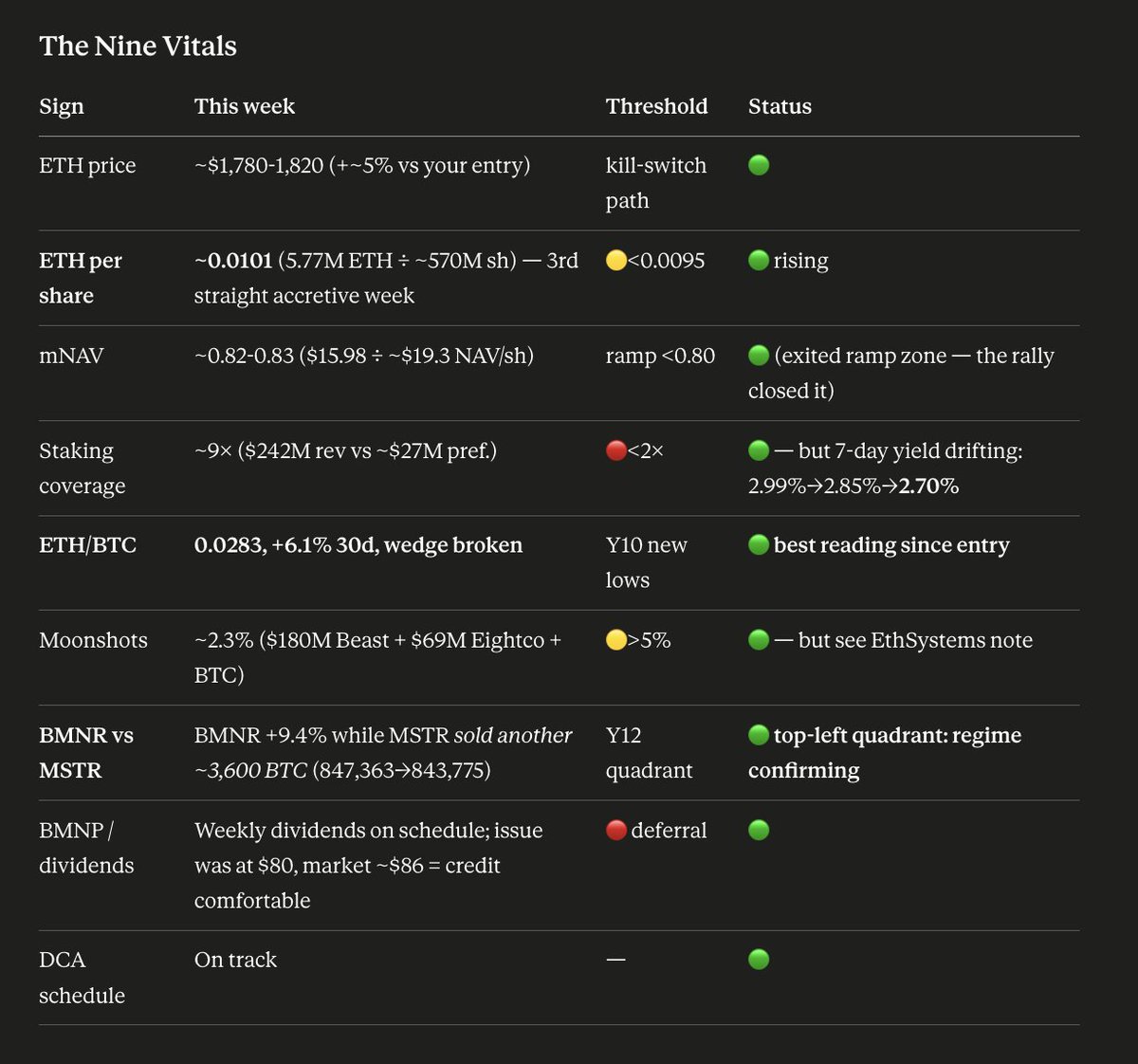Click the 'Y10 new lows' threshold

pyautogui.click(x=647, y=562)
